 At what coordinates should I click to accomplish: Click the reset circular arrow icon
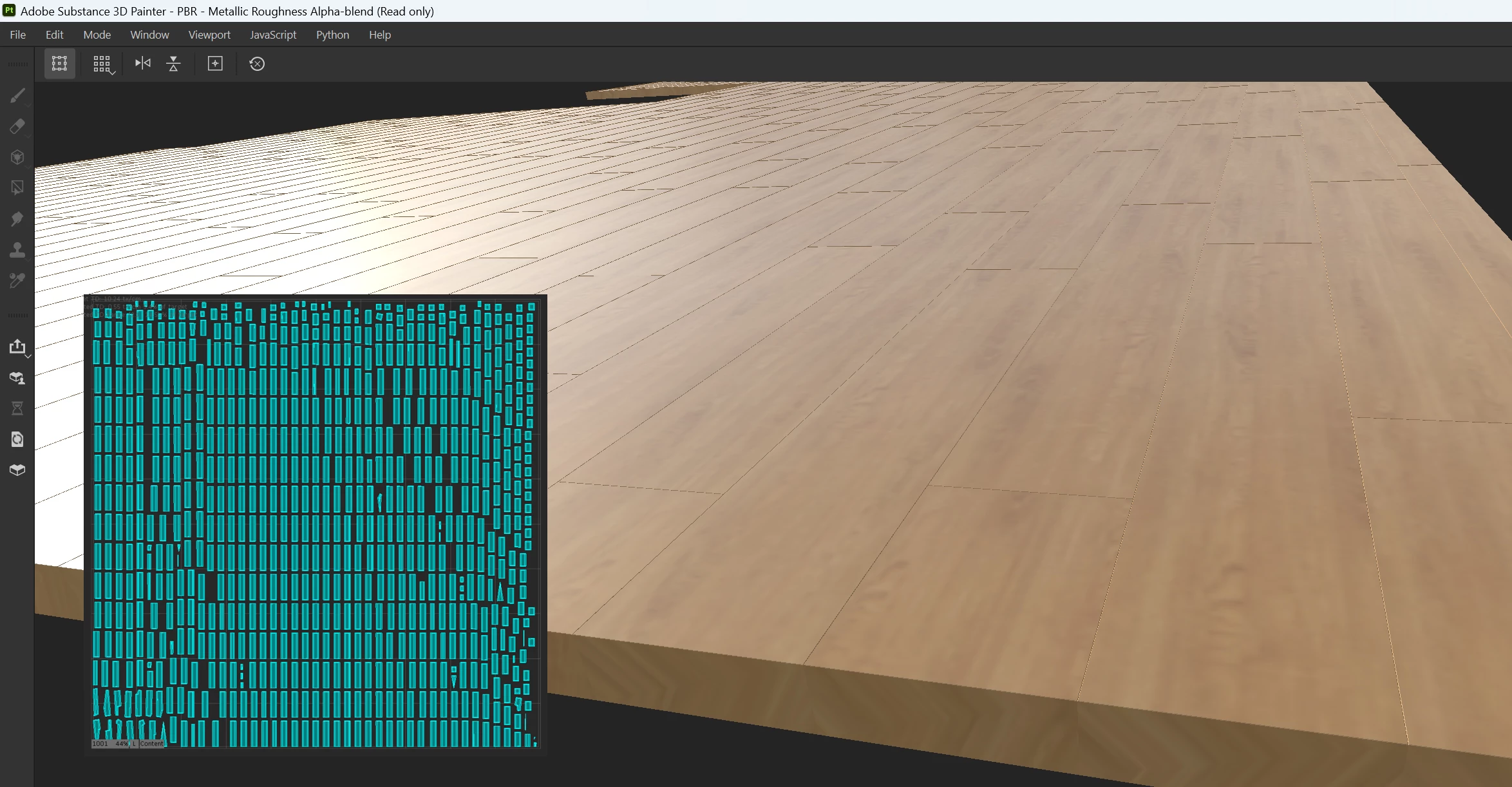257,64
